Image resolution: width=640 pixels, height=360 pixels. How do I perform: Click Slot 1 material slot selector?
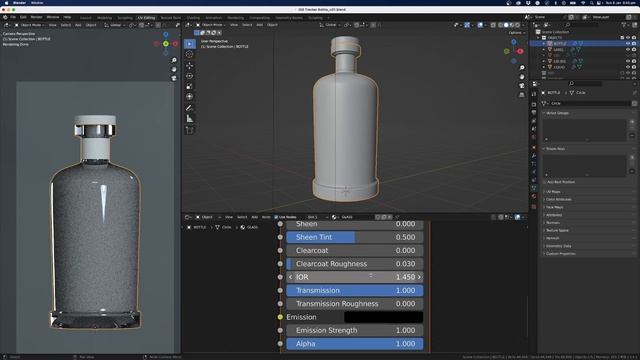[x=316, y=217]
